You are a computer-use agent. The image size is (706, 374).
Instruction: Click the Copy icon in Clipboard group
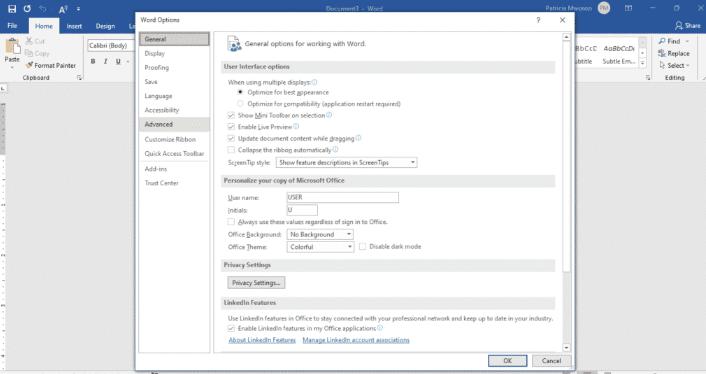point(29,53)
